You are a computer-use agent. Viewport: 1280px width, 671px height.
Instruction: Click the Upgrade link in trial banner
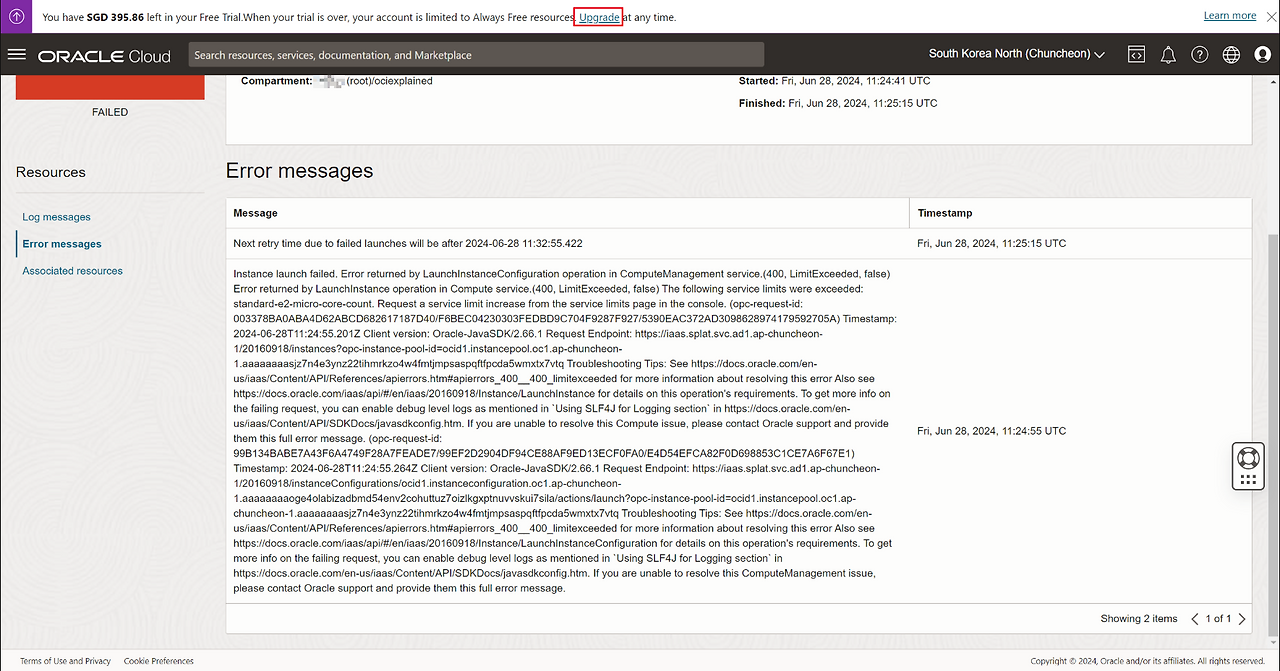pos(599,17)
